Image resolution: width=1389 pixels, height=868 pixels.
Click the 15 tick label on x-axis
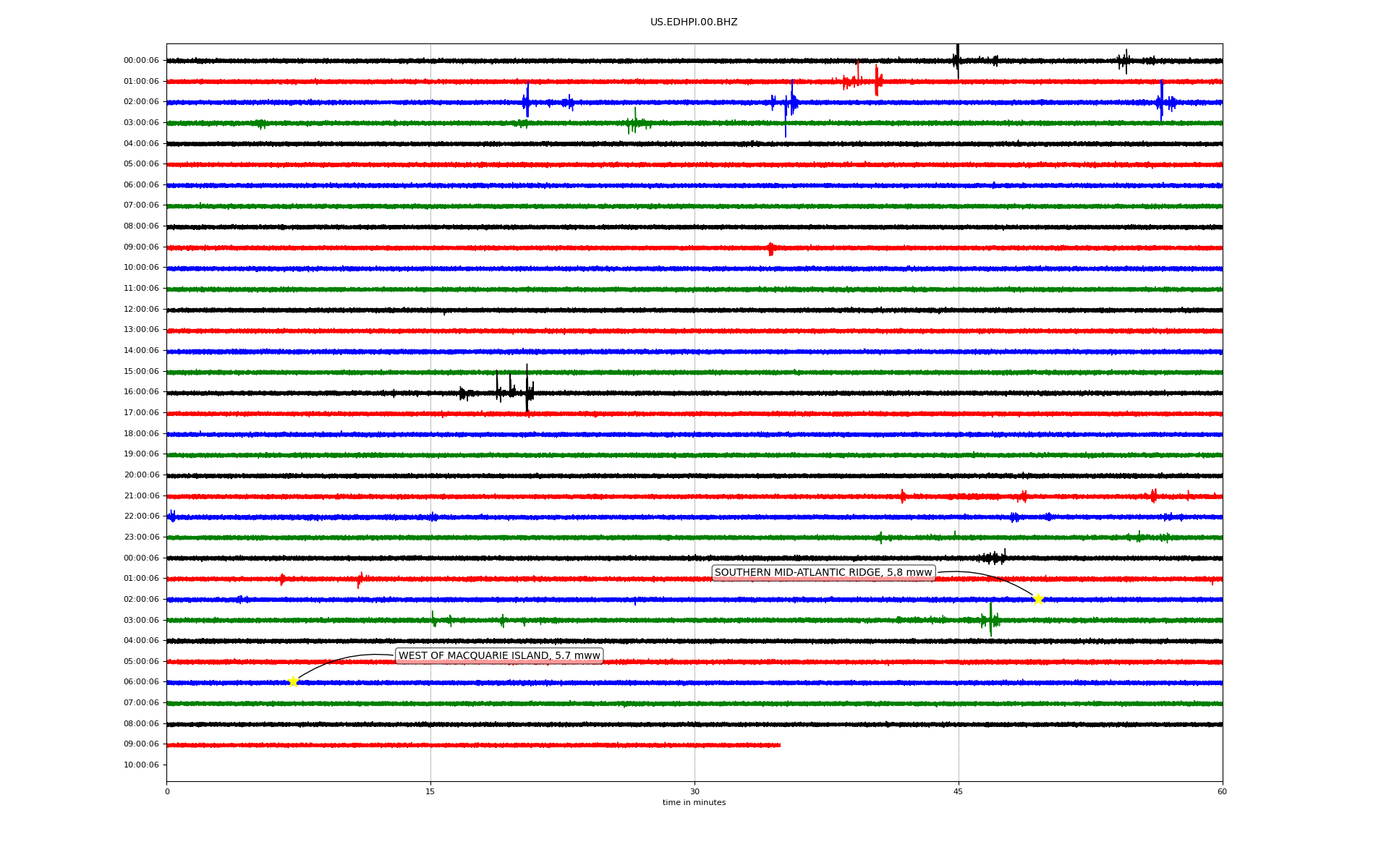(x=430, y=791)
